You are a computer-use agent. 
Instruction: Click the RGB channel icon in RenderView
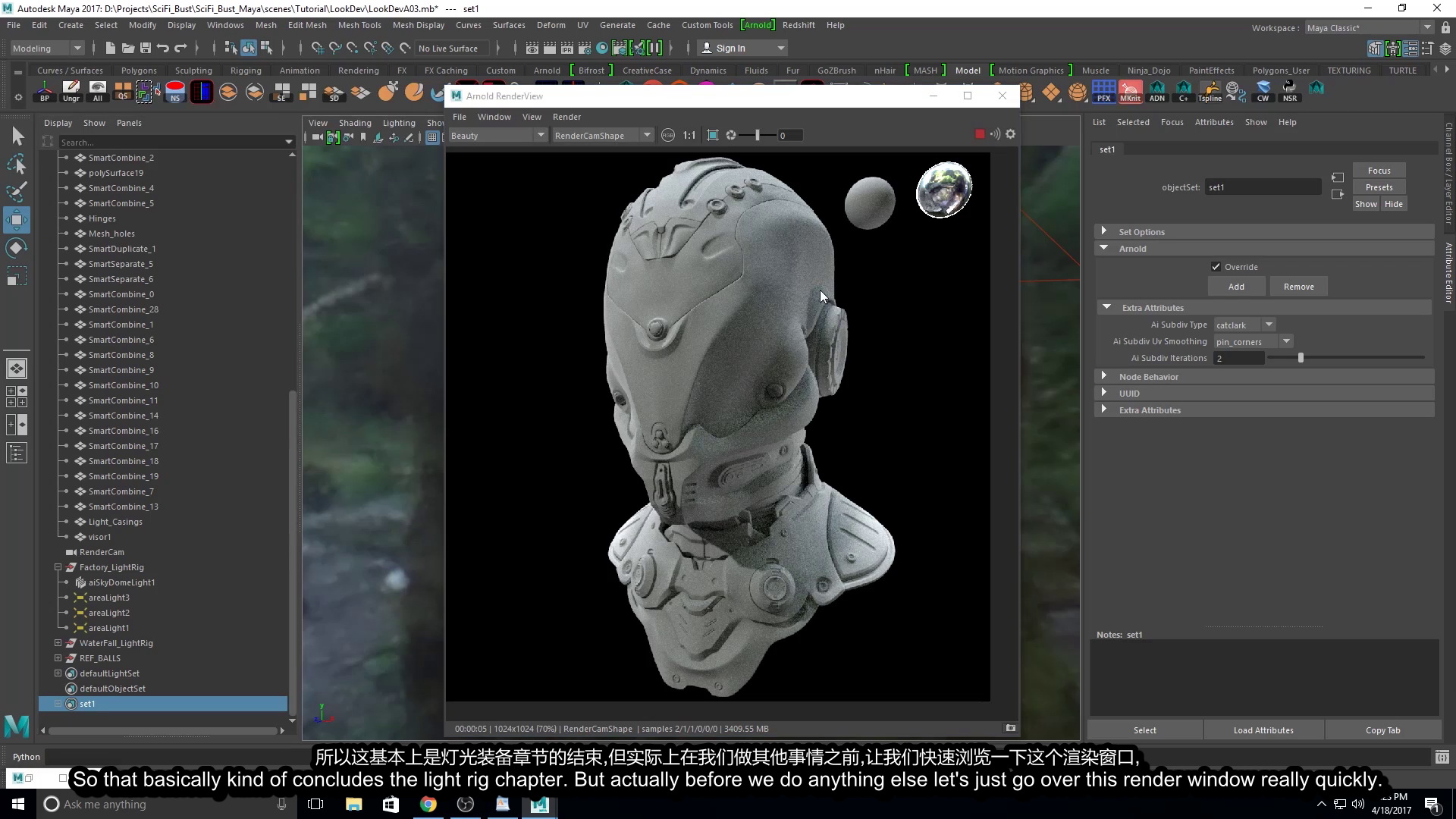click(x=668, y=135)
